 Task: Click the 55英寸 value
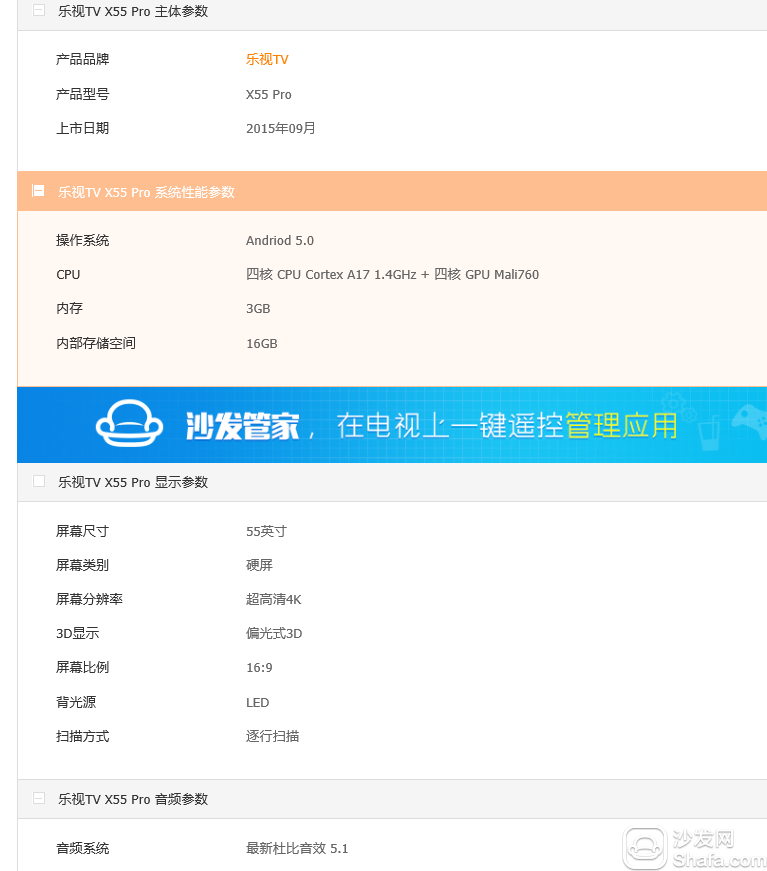coord(266,532)
